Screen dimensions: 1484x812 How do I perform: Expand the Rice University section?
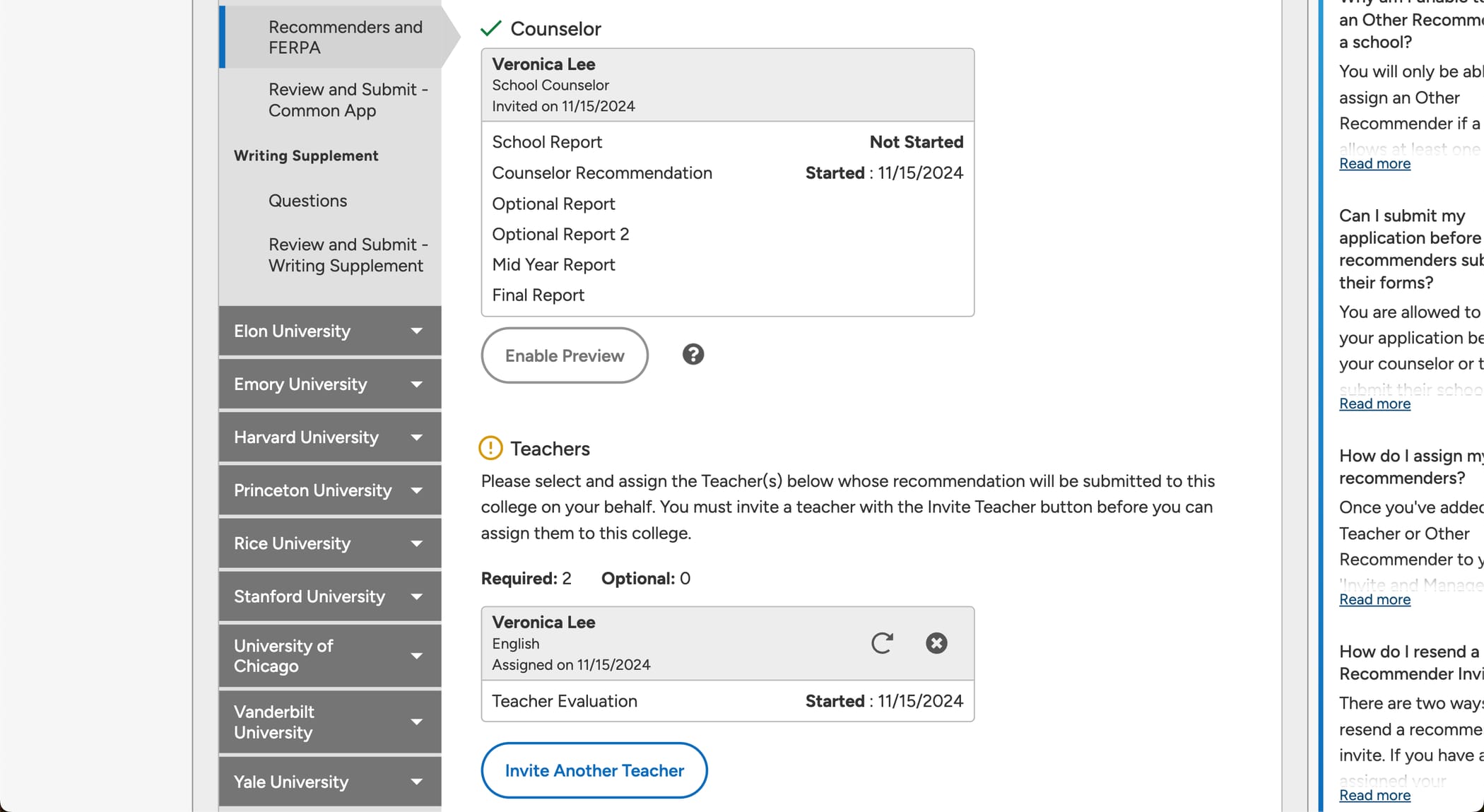[330, 543]
